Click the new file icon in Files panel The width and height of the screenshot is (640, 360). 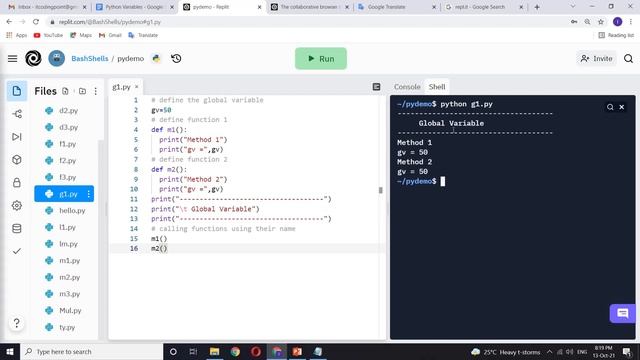pyautogui.click(x=65, y=91)
